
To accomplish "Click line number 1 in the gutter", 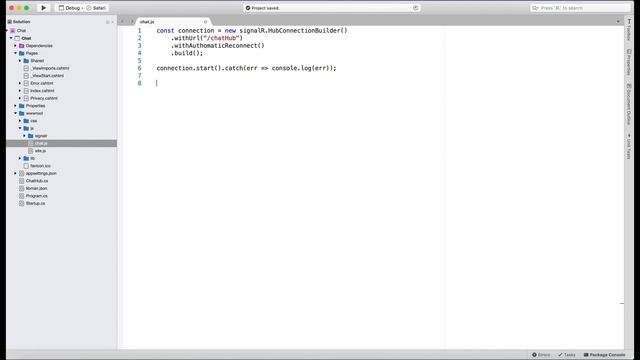I will point(140,31).
